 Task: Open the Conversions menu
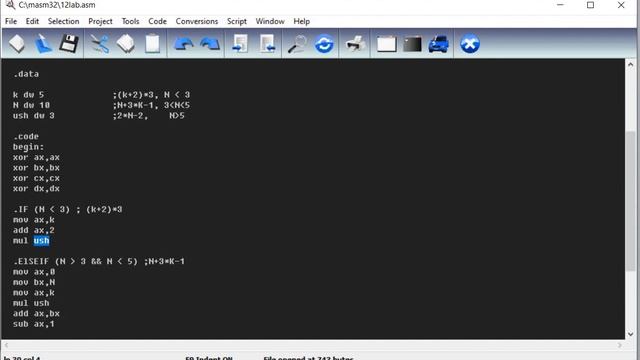197,21
